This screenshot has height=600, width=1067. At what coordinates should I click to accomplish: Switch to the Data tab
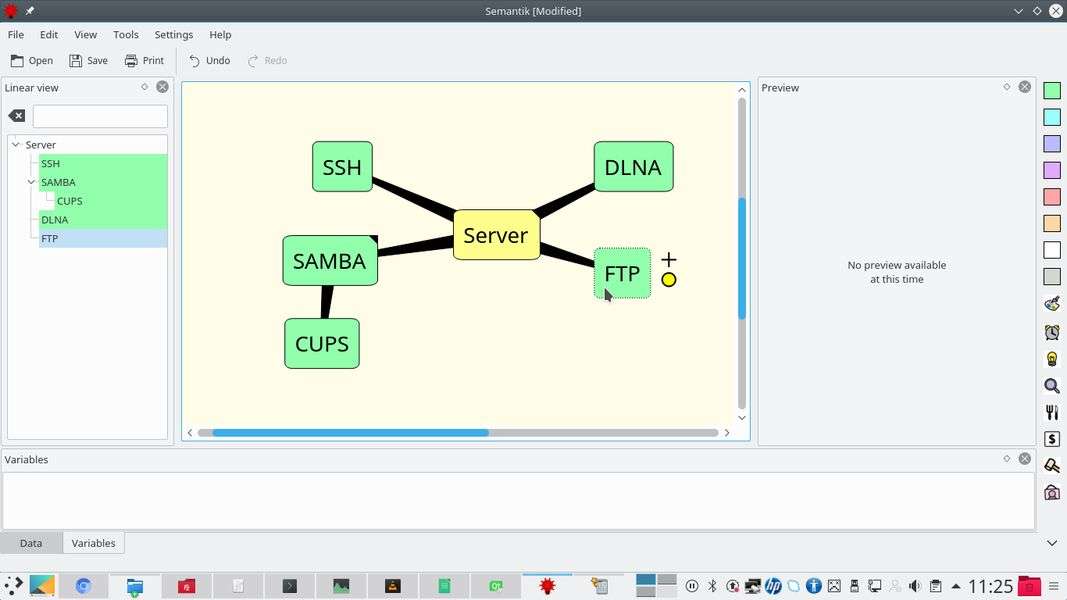(x=31, y=543)
